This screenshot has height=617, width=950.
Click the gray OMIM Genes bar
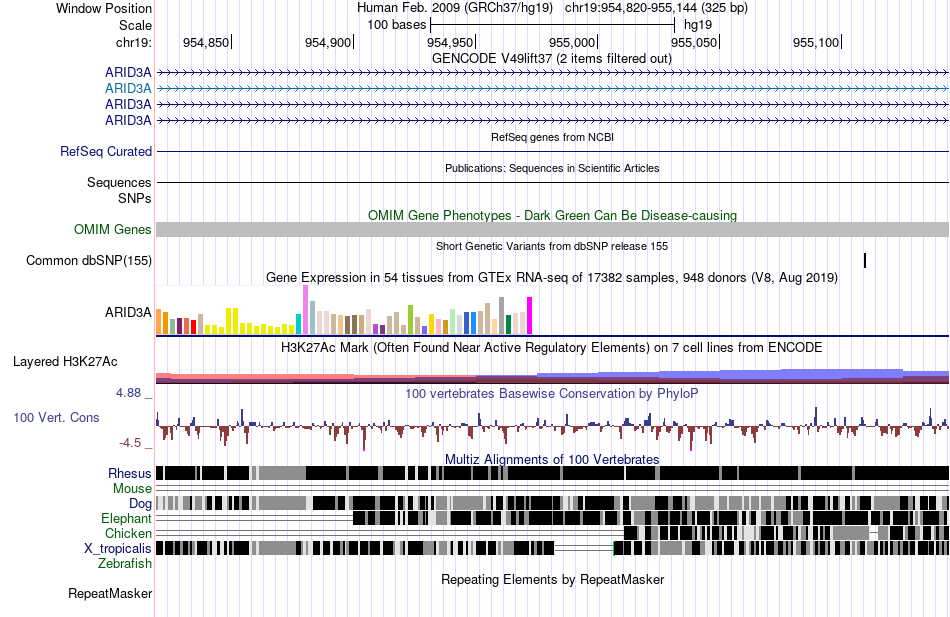click(553, 230)
